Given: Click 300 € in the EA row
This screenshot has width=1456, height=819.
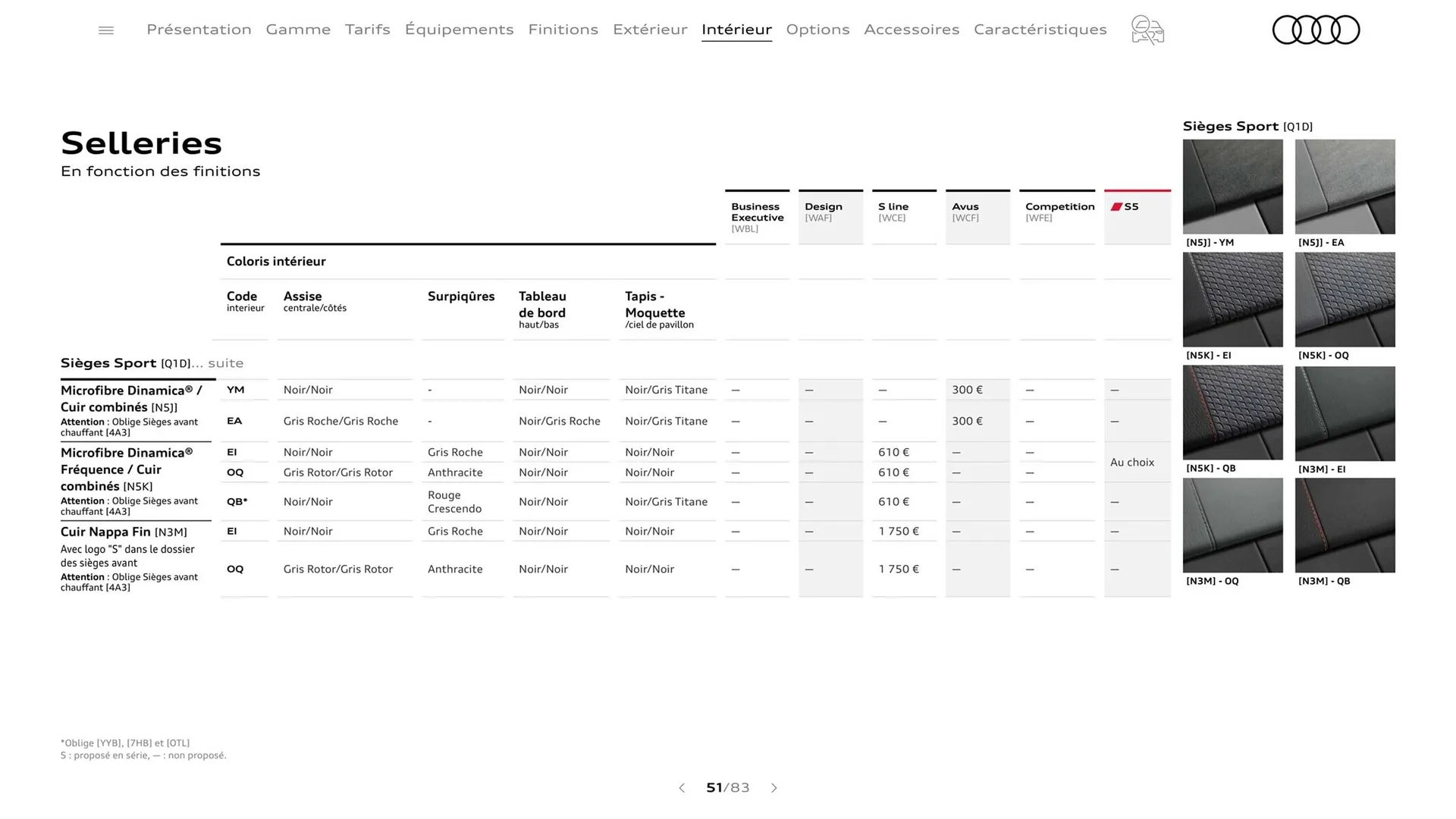Looking at the screenshot, I should coord(967,421).
